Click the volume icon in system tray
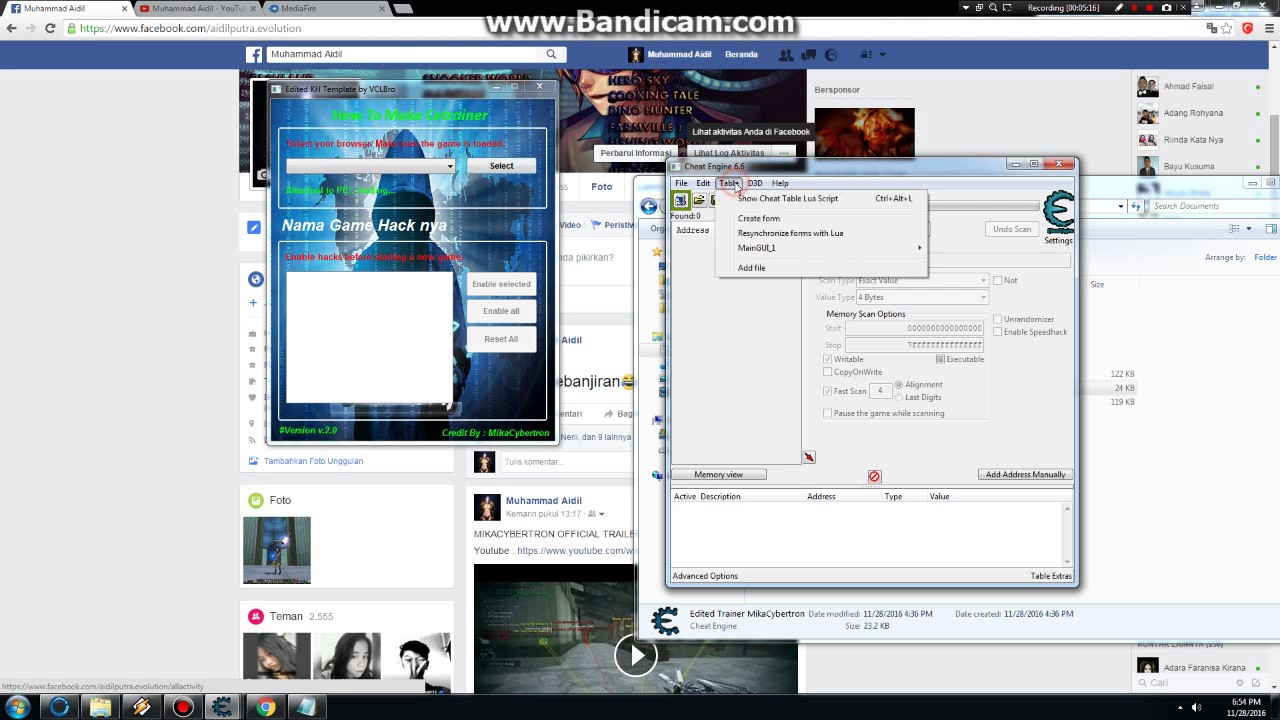This screenshot has width=1280, height=720. tap(1195, 707)
